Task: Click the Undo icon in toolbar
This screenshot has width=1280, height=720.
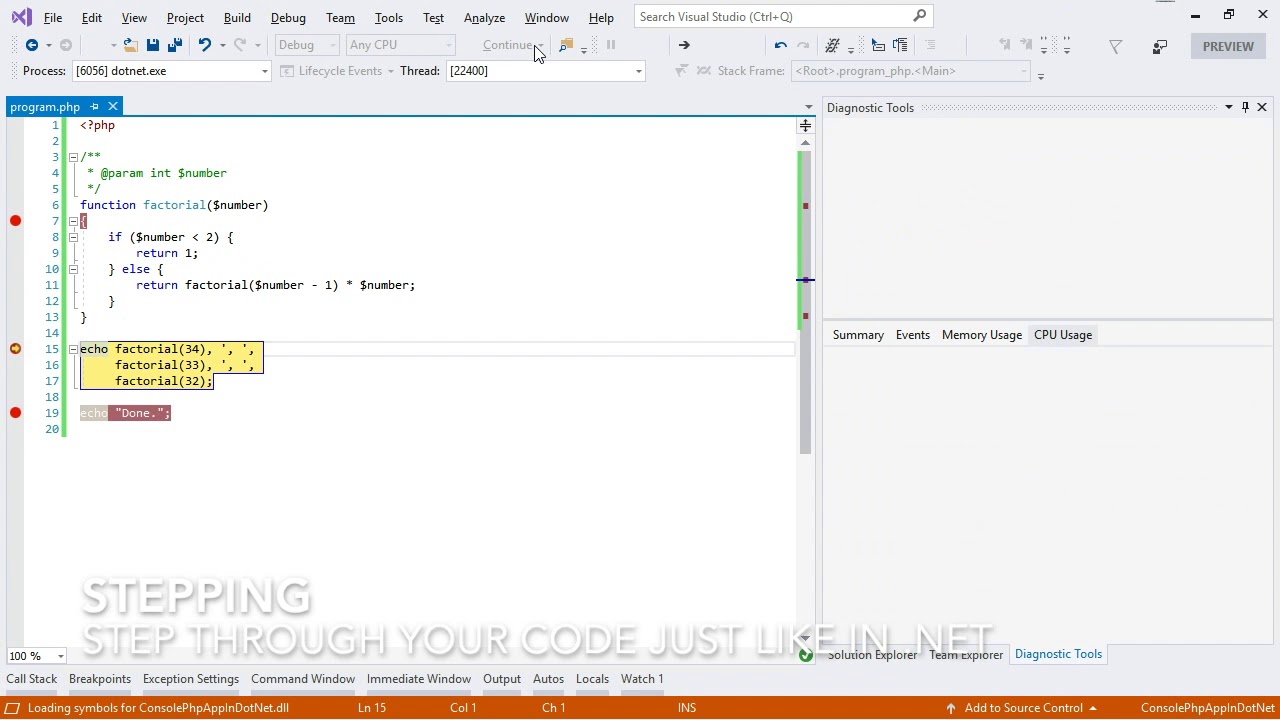Action: click(x=205, y=45)
